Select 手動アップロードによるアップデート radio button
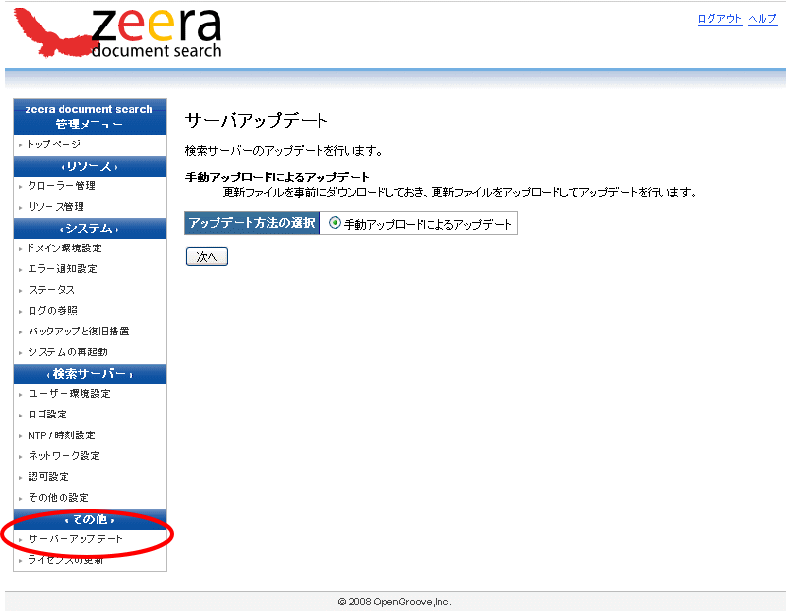 point(334,223)
